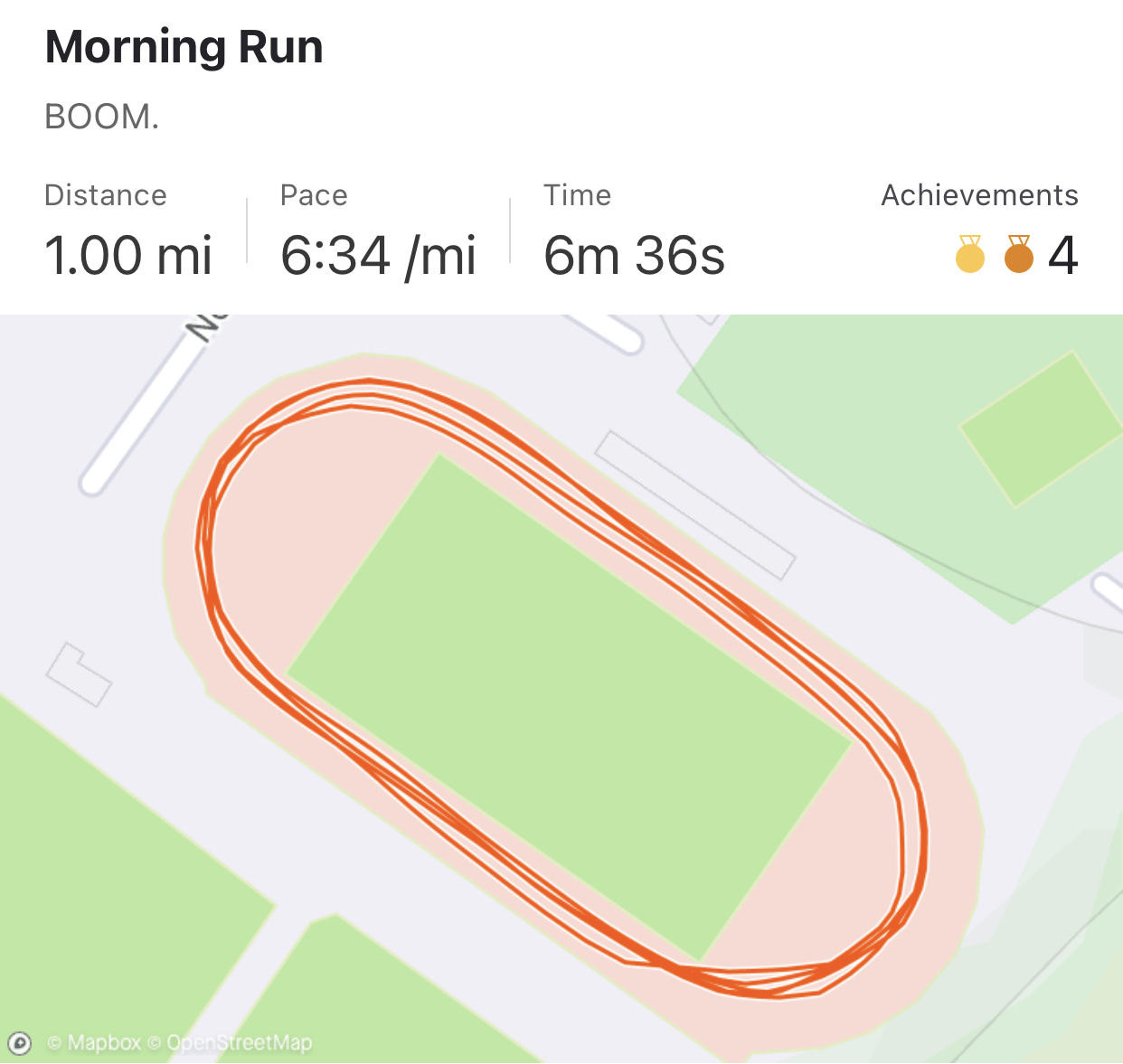Select the 6m 36s time value
The image size is (1123, 1064).
(634, 255)
